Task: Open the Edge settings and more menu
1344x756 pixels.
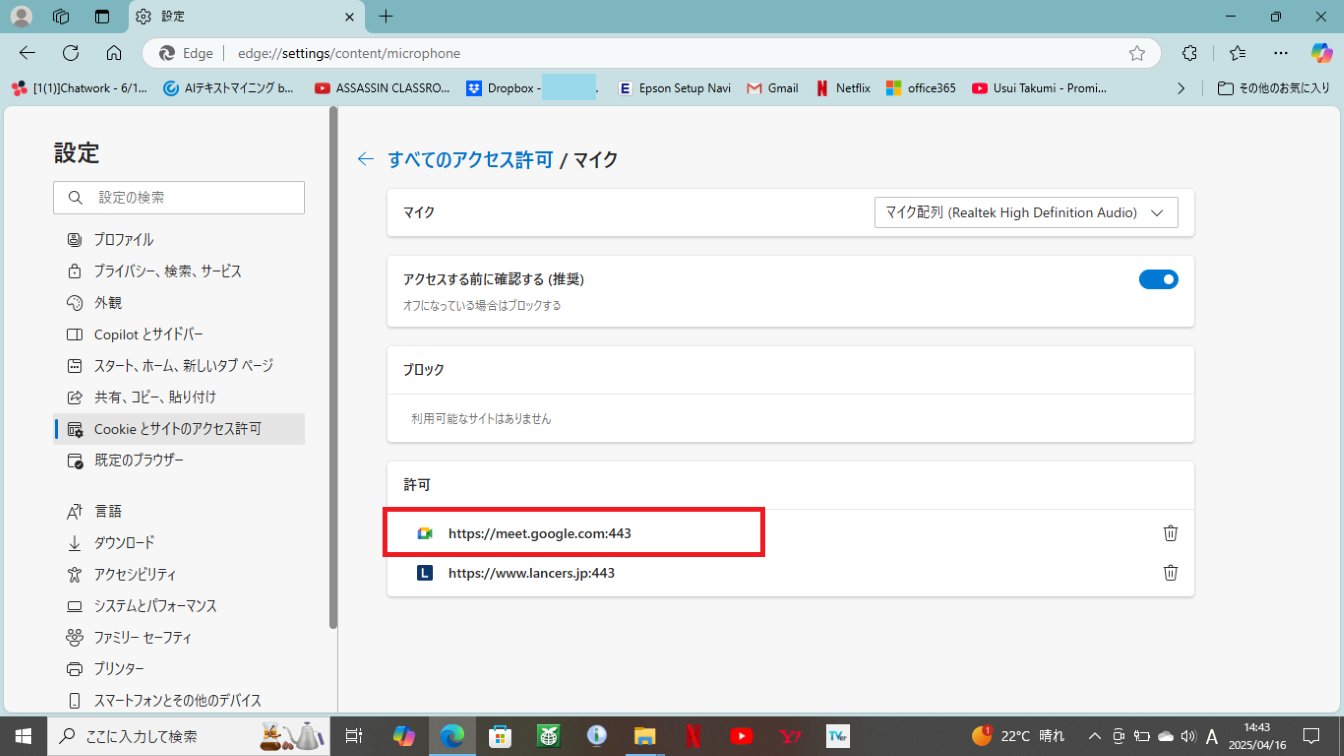Action: 1281,53
